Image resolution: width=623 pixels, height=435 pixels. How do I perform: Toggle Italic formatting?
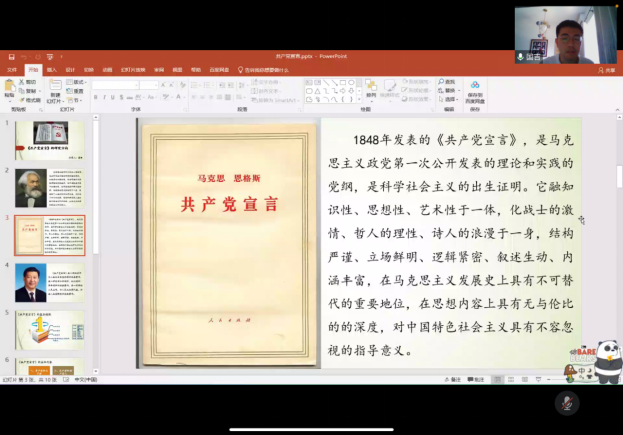coord(104,97)
